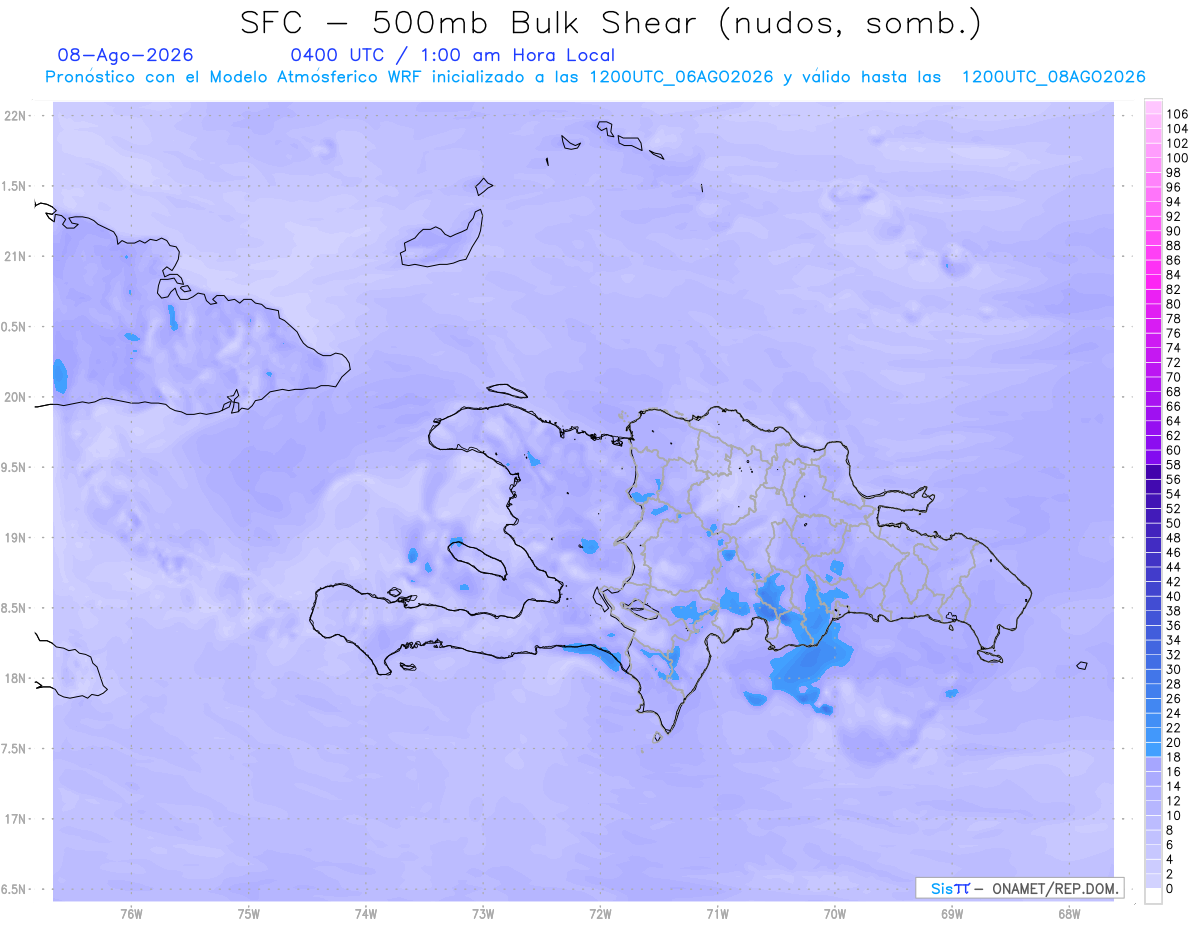Click the colorbar label "50"
Screen dimensions: 1200x927
[x=1174, y=523]
